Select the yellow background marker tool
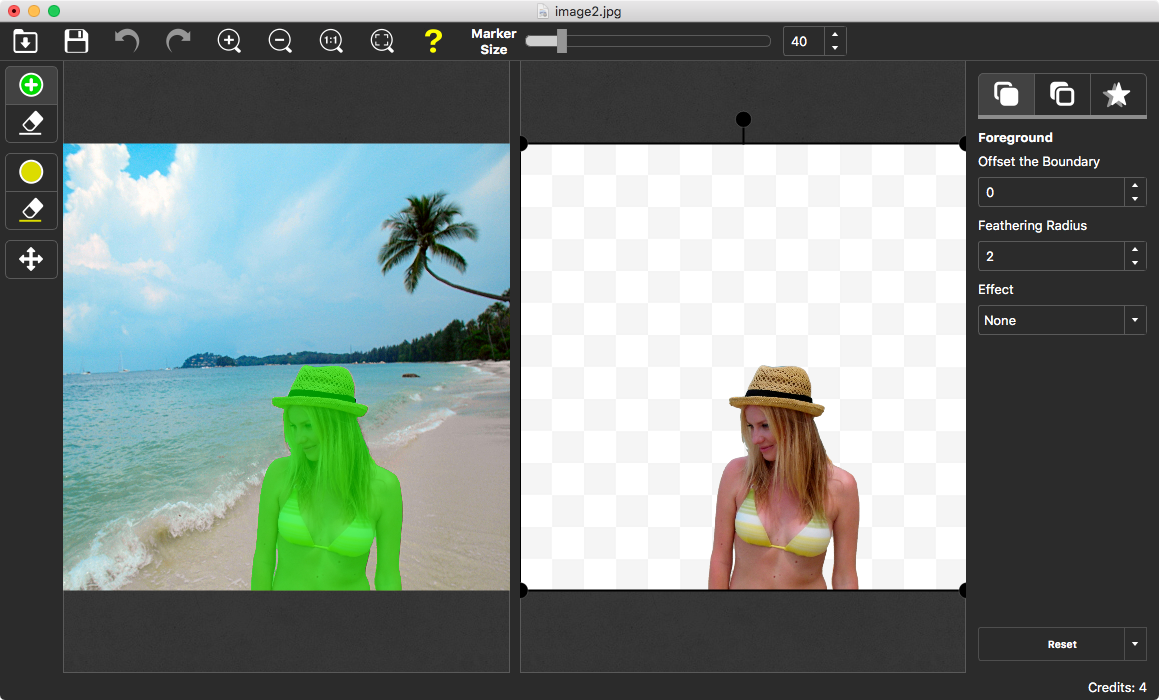 pos(31,172)
